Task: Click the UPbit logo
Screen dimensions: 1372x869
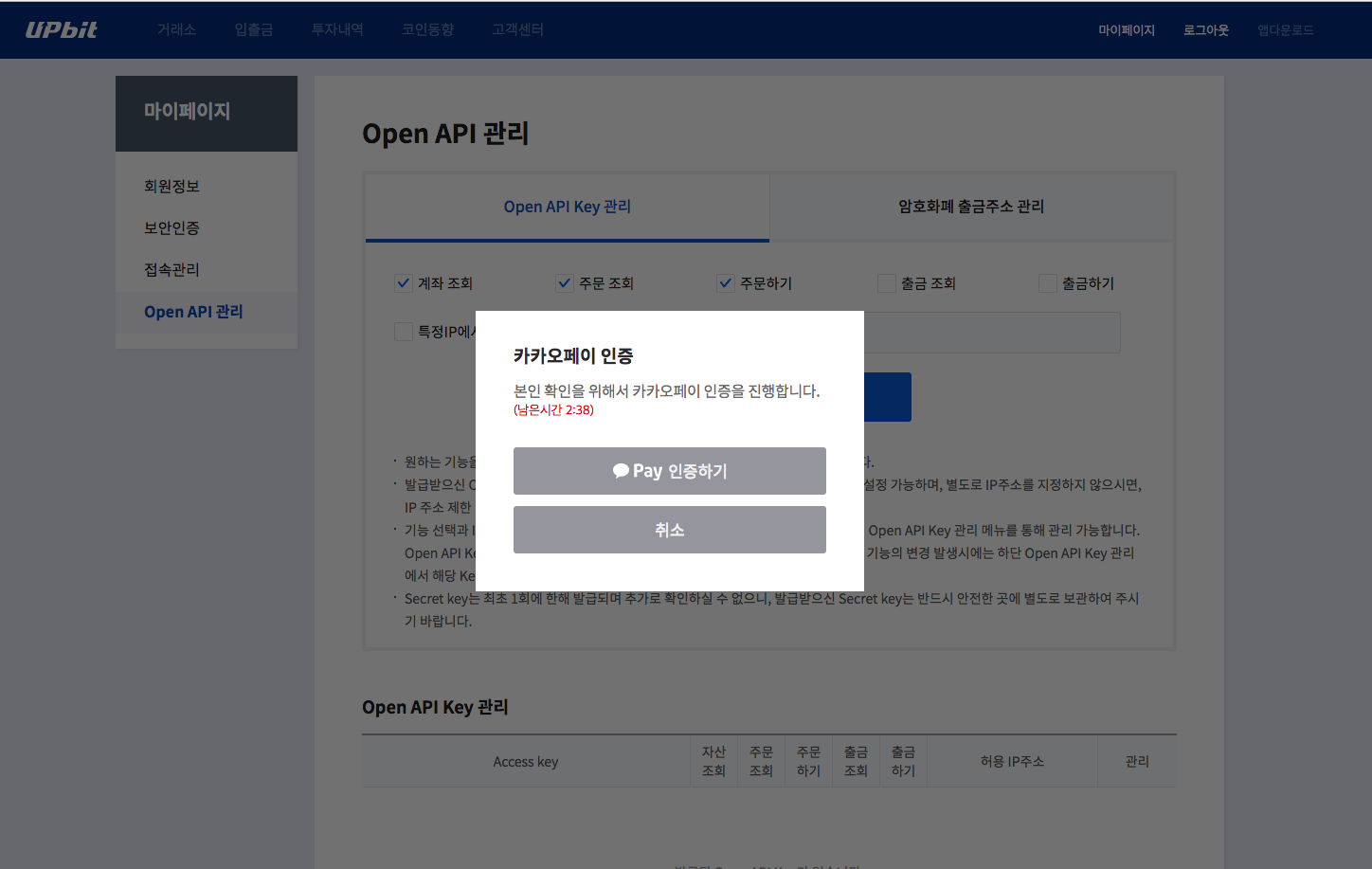Action: (62, 29)
